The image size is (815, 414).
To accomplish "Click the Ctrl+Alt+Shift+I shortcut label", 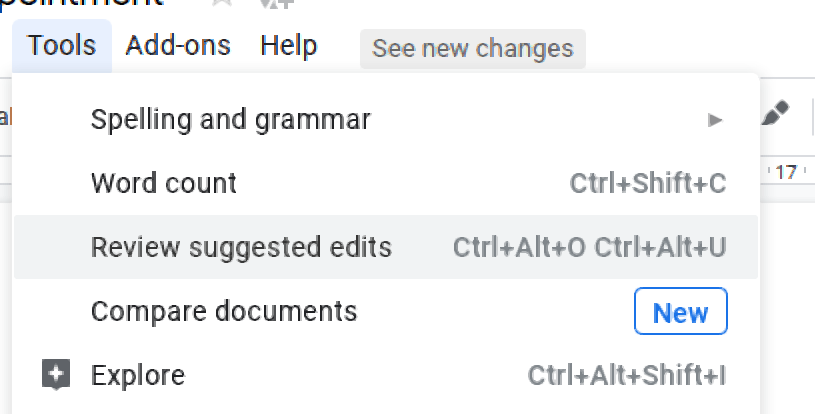I will pyautogui.click(x=626, y=375).
